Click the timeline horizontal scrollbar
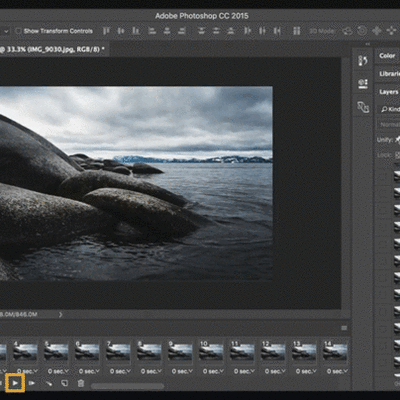The width and height of the screenshot is (400, 400). click(127, 386)
